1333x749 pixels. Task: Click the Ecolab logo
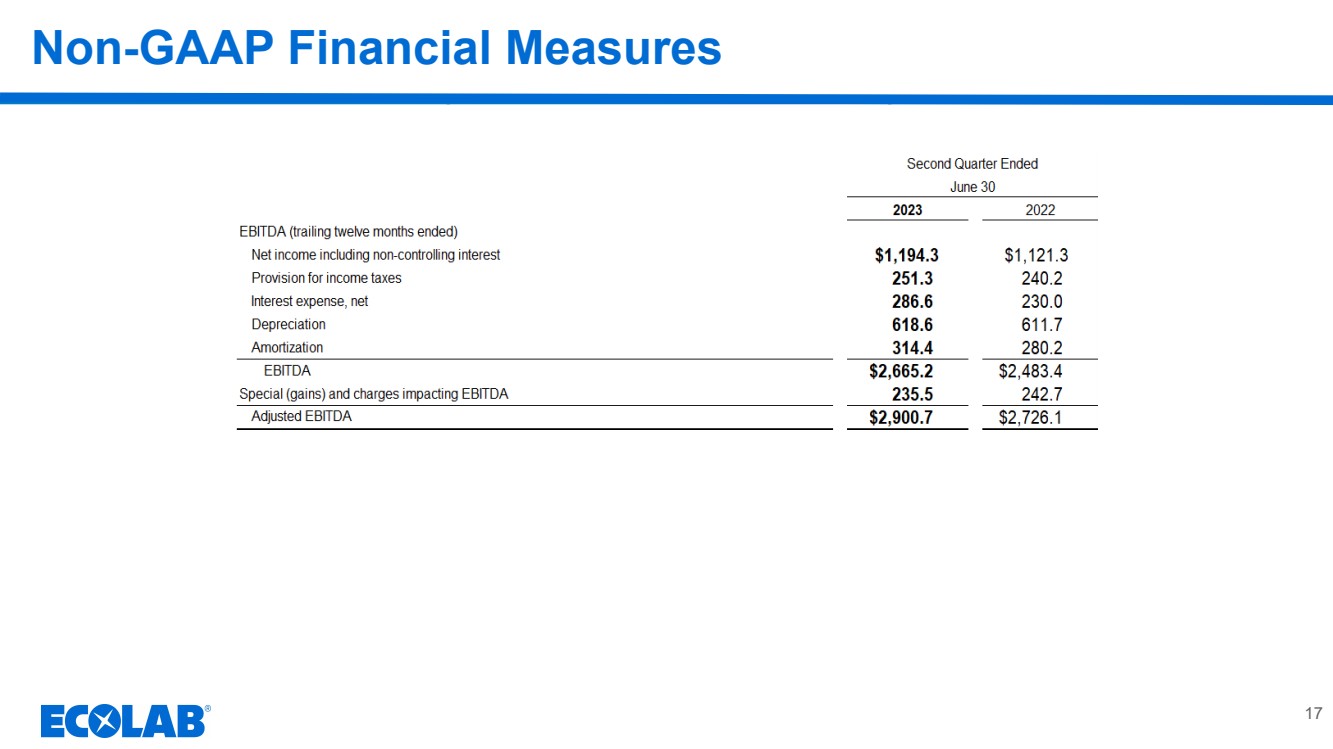(125, 720)
